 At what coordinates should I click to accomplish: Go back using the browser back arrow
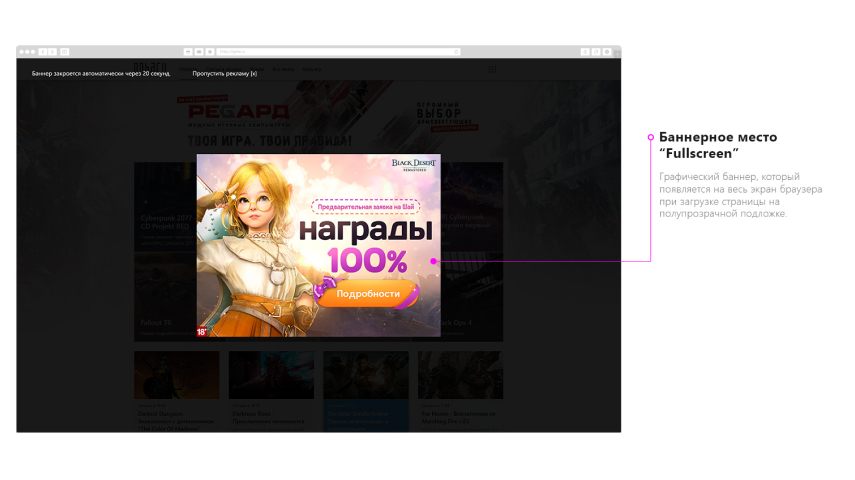click(43, 52)
